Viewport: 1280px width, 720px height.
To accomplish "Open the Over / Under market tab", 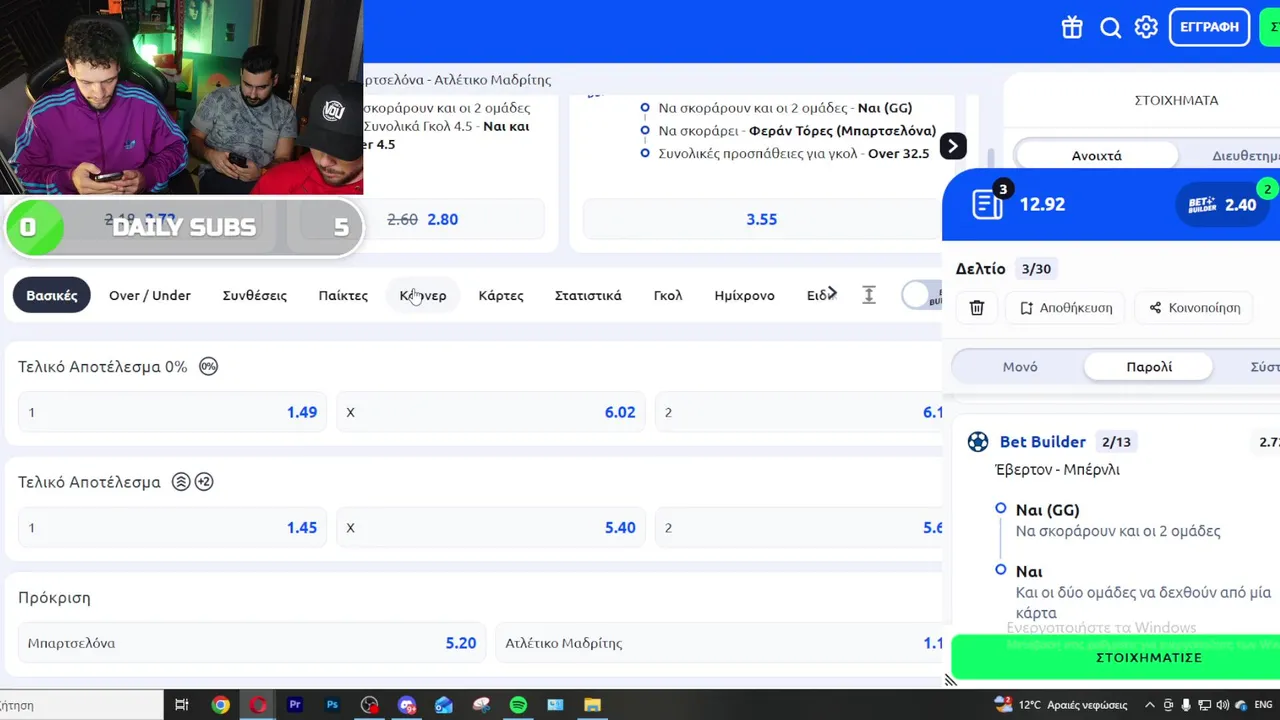I will [150, 295].
